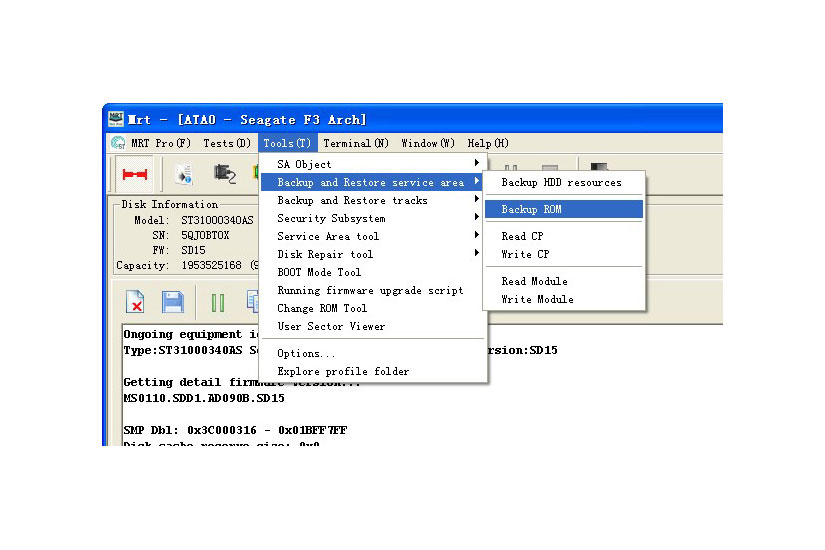This screenshot has height=550, width=825.
Task: Close the Tools(T) menu
Action: pos(287,143)
